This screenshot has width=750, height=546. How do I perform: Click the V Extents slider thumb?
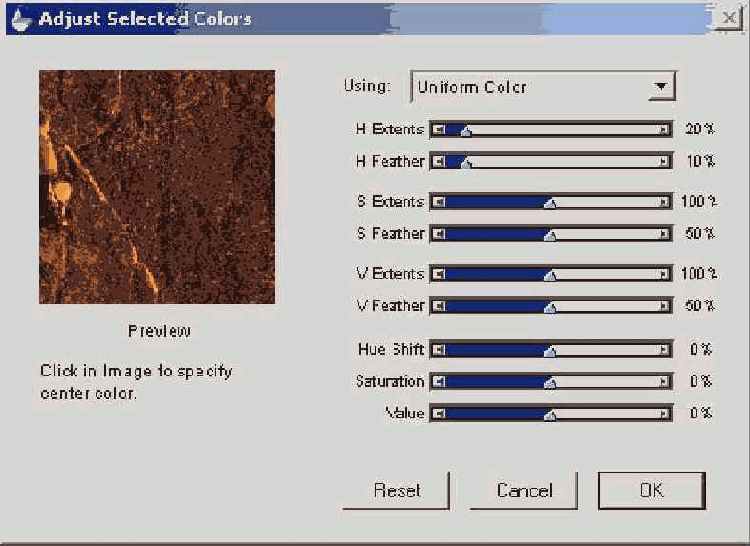550,275
